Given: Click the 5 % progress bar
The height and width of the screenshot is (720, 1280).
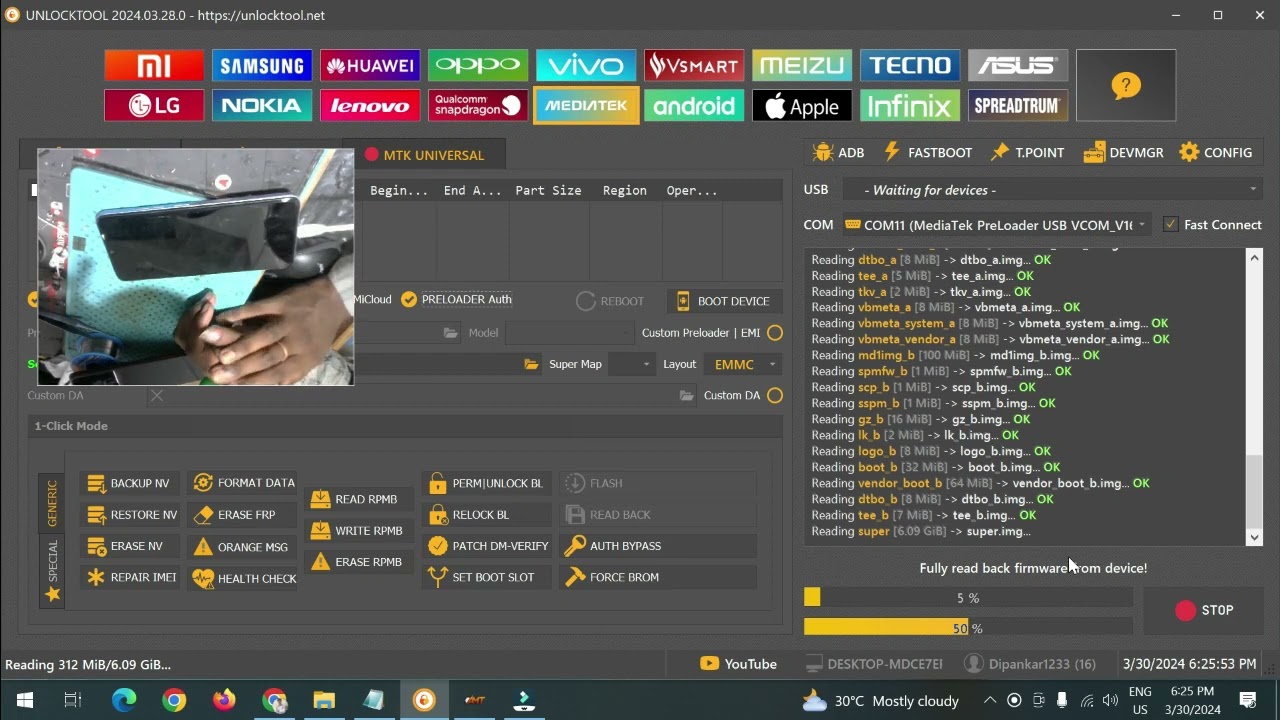Looking at the screenshot, I should [x=968, y=598].
